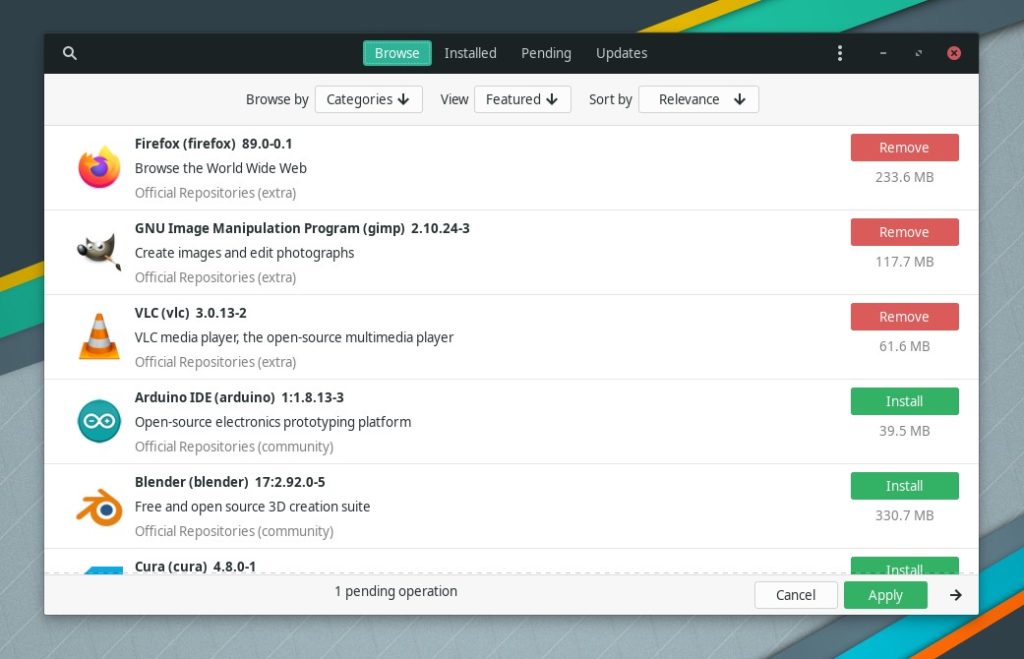1024x659 pixels.
Task: Restore the package manager window size
Action: pos(919,53)
